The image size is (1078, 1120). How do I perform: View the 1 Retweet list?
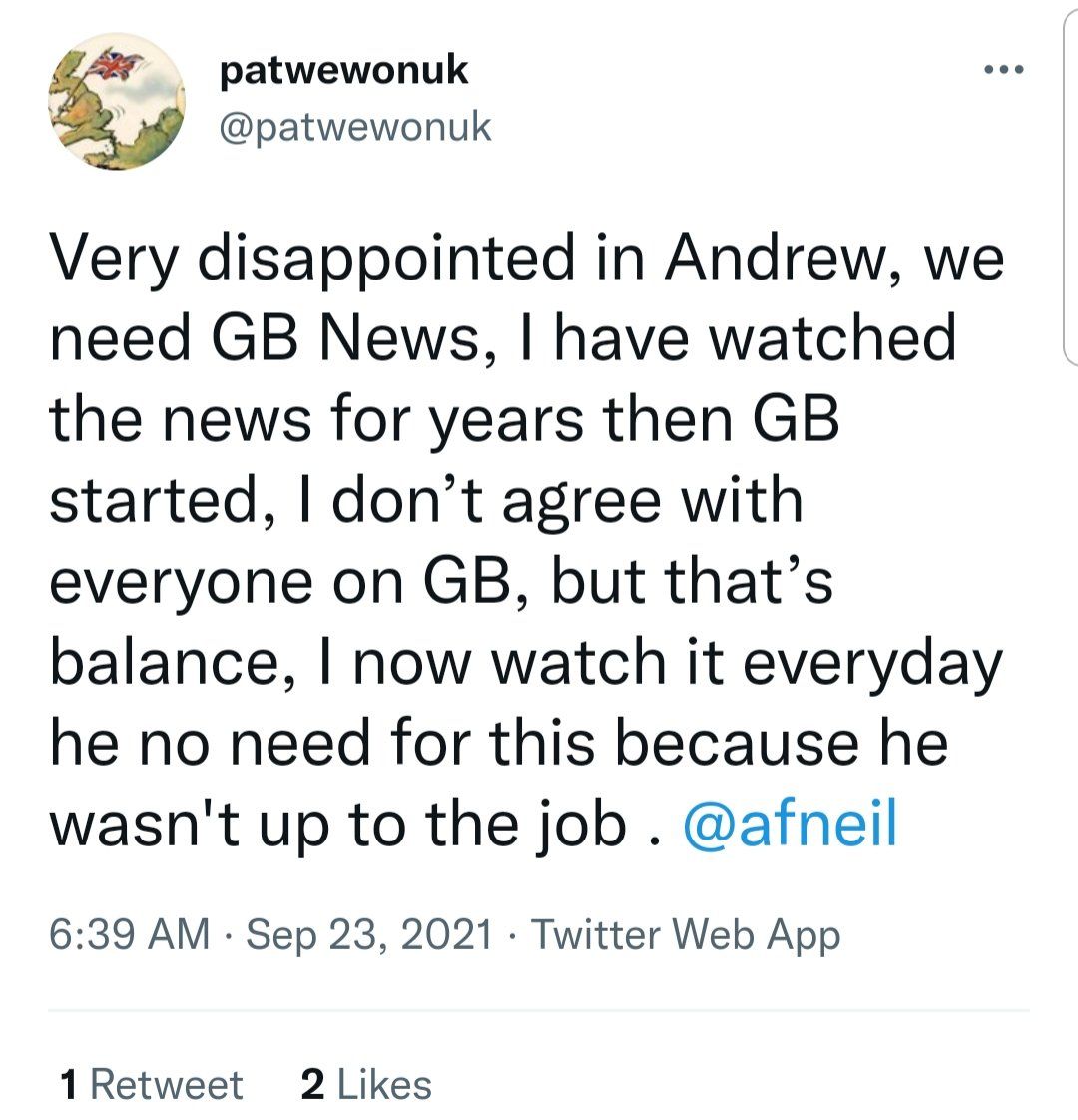pos(151,1085)
